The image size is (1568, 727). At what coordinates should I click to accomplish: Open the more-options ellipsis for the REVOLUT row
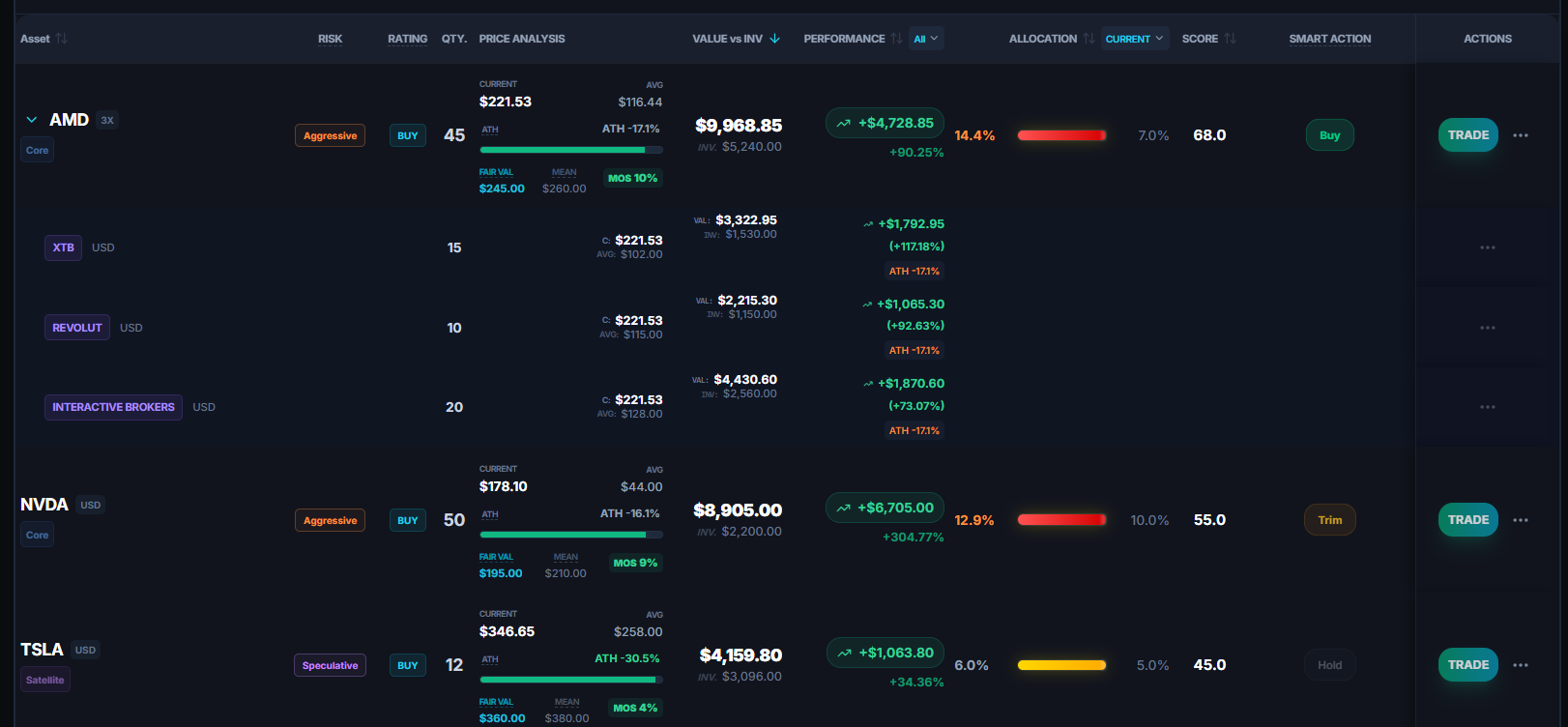tap(1488, 328)
